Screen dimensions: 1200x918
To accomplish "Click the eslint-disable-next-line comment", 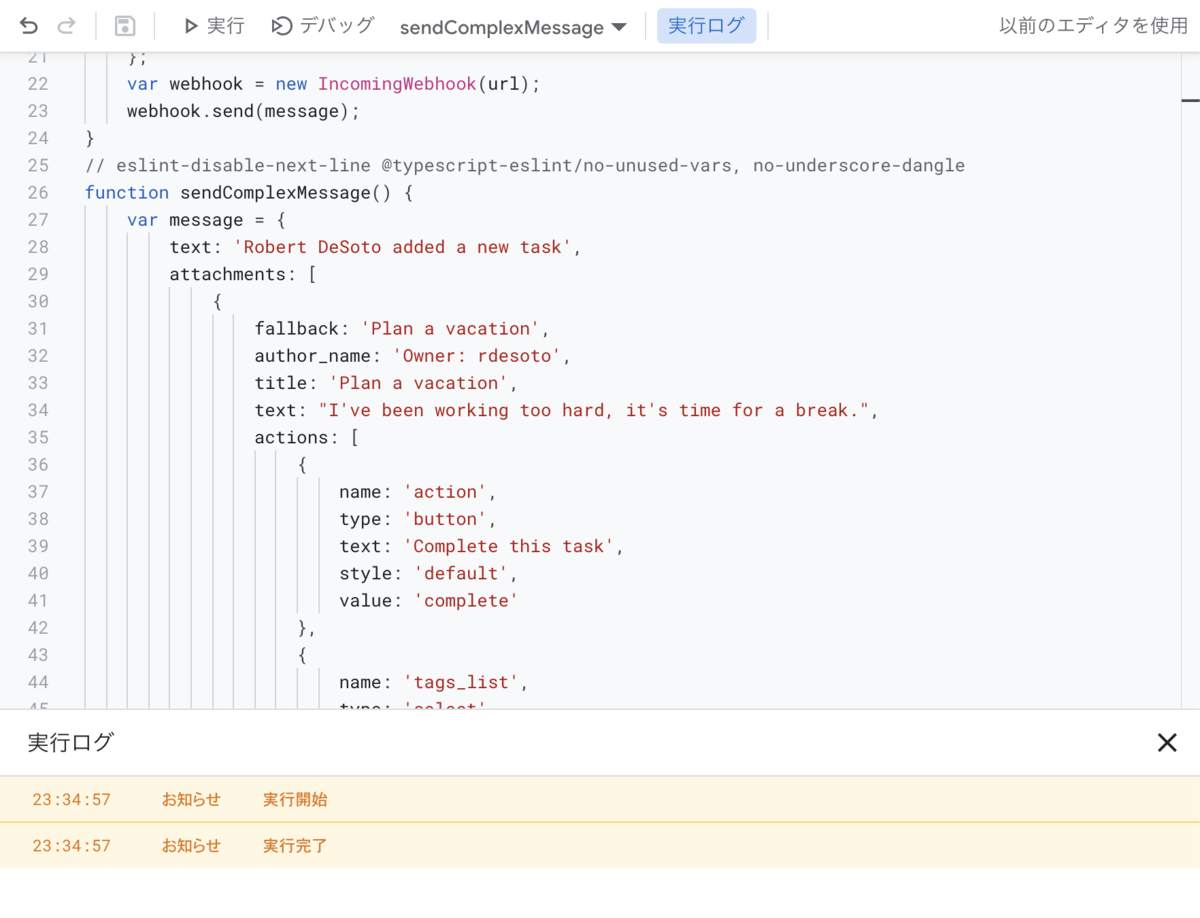I will (525, 165).
